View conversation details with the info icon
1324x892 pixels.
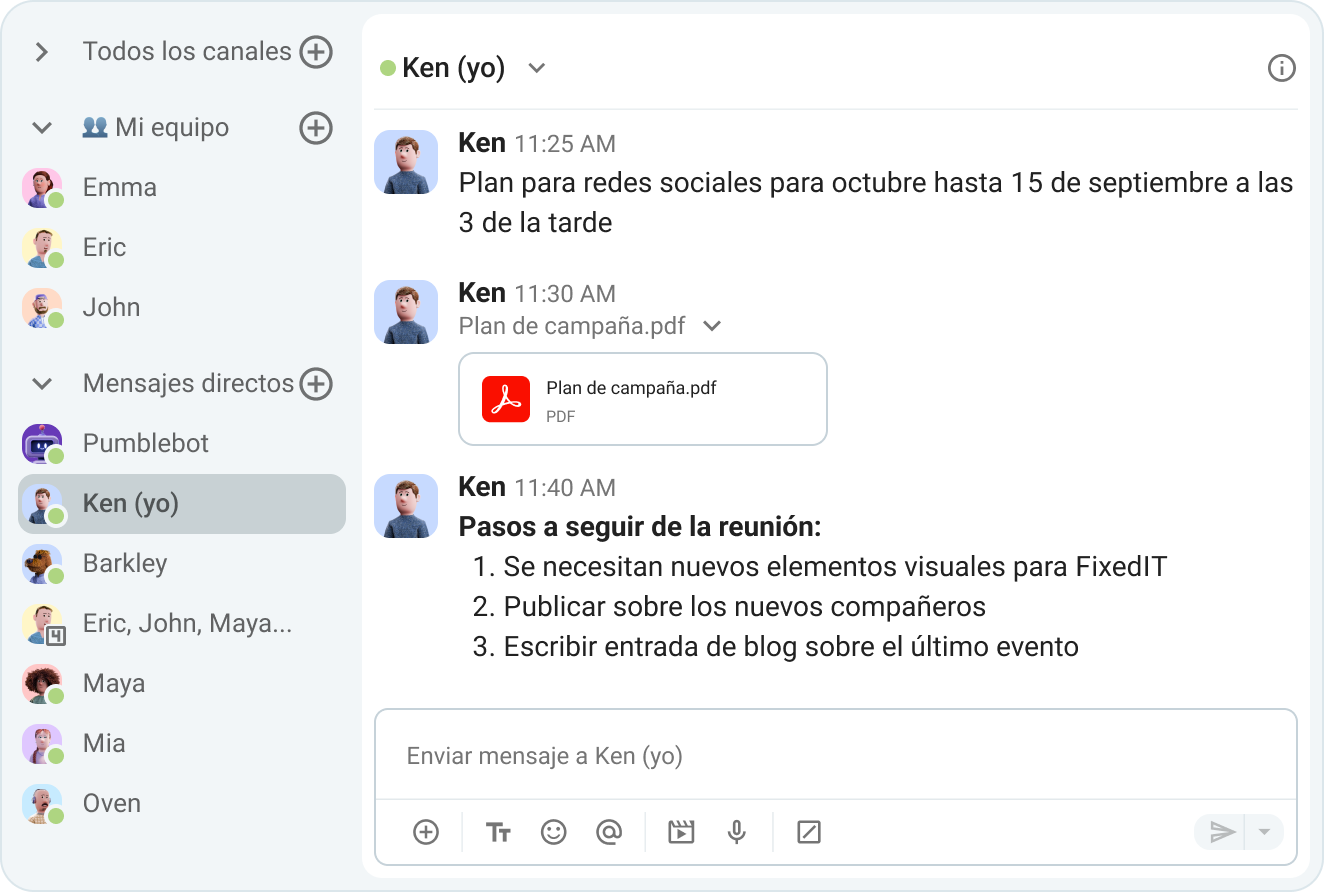pos(1281,67)
